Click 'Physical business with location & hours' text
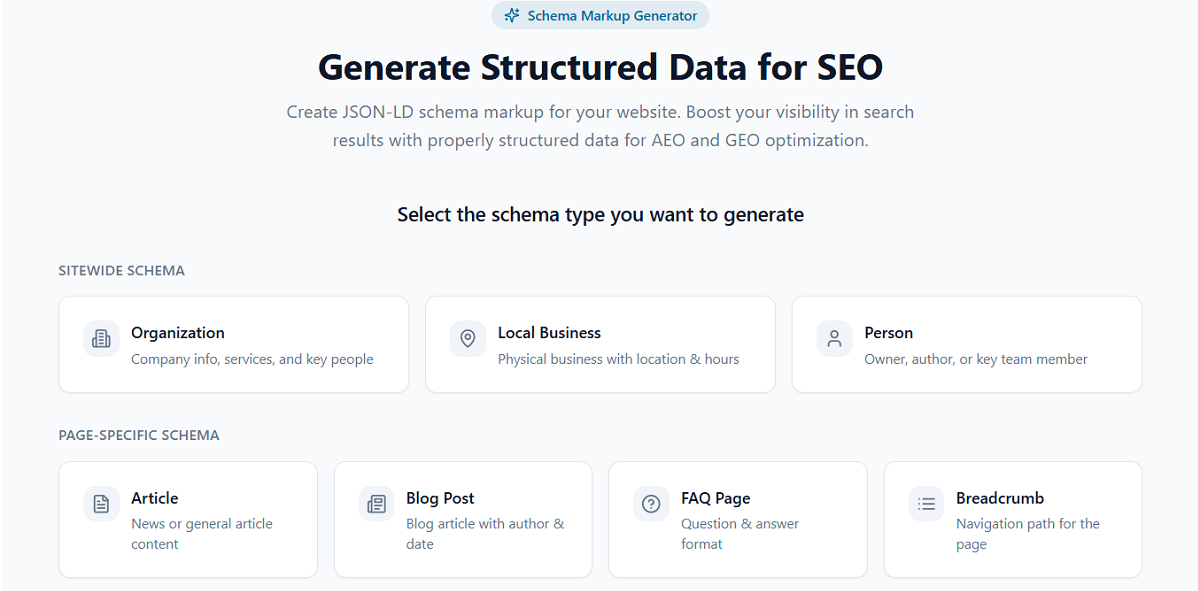 tap(618, 359)
